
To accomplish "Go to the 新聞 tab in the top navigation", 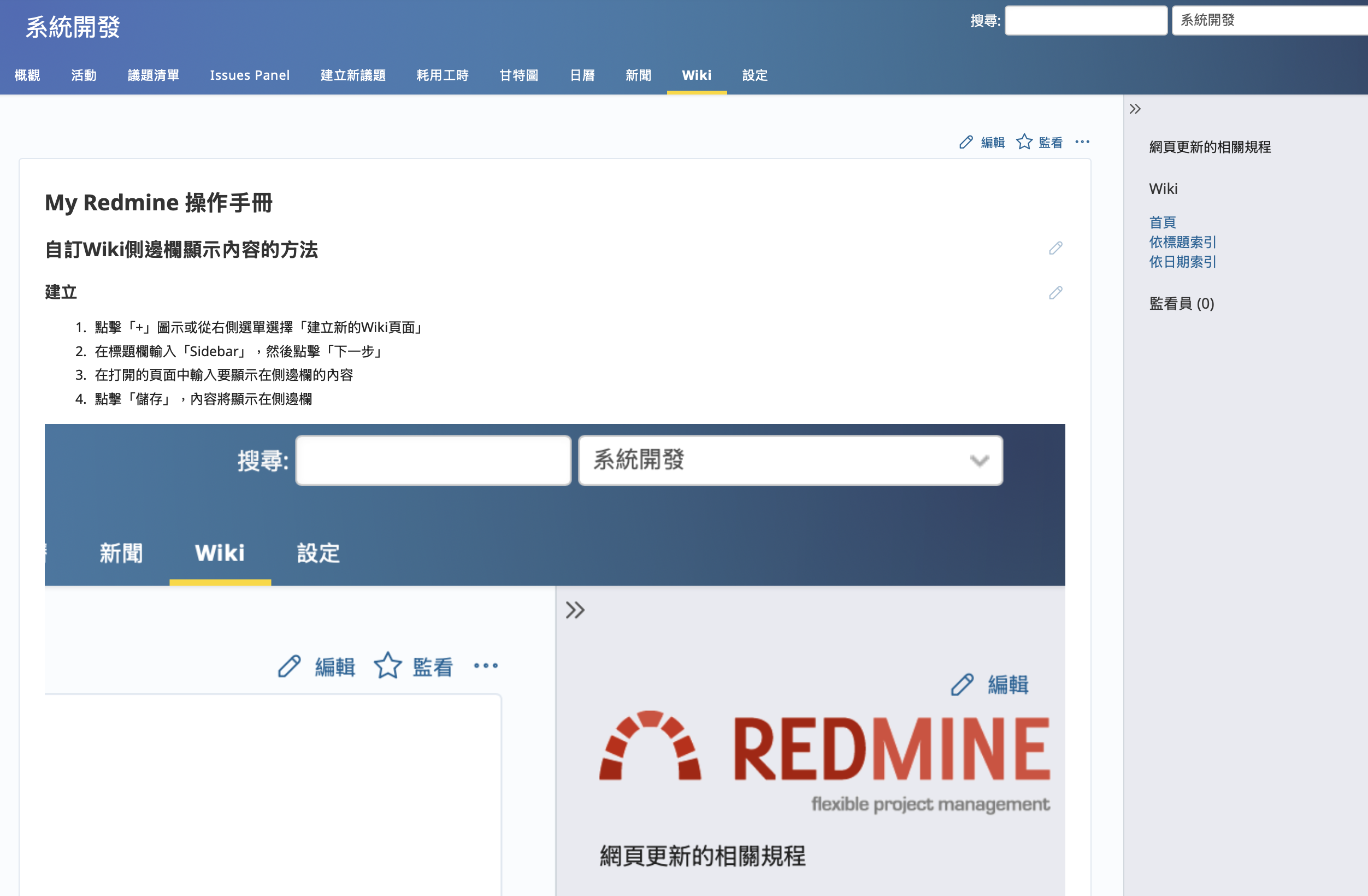I will [638, 75].
